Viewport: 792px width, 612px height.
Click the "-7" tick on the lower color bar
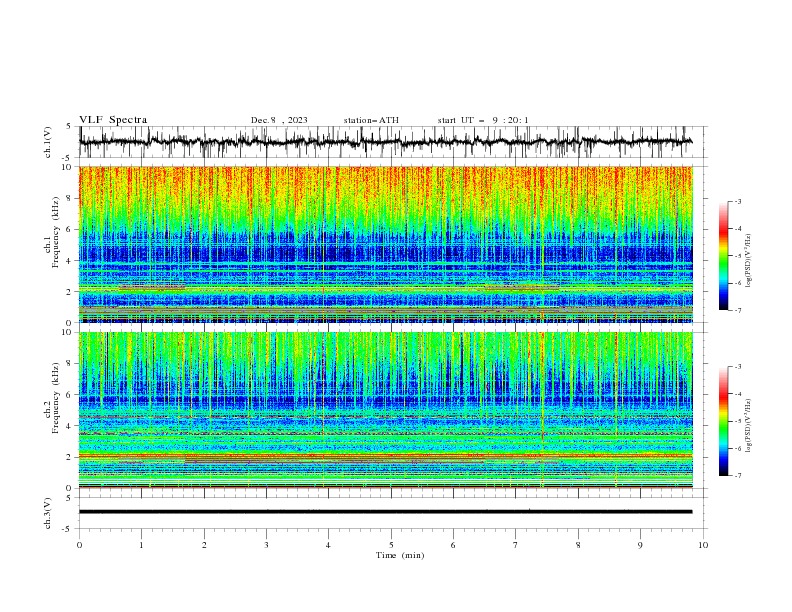737,476
